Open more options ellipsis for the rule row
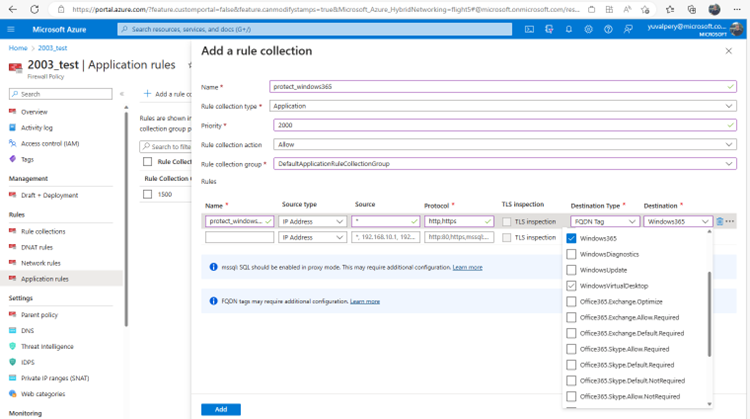 (729, 221)
